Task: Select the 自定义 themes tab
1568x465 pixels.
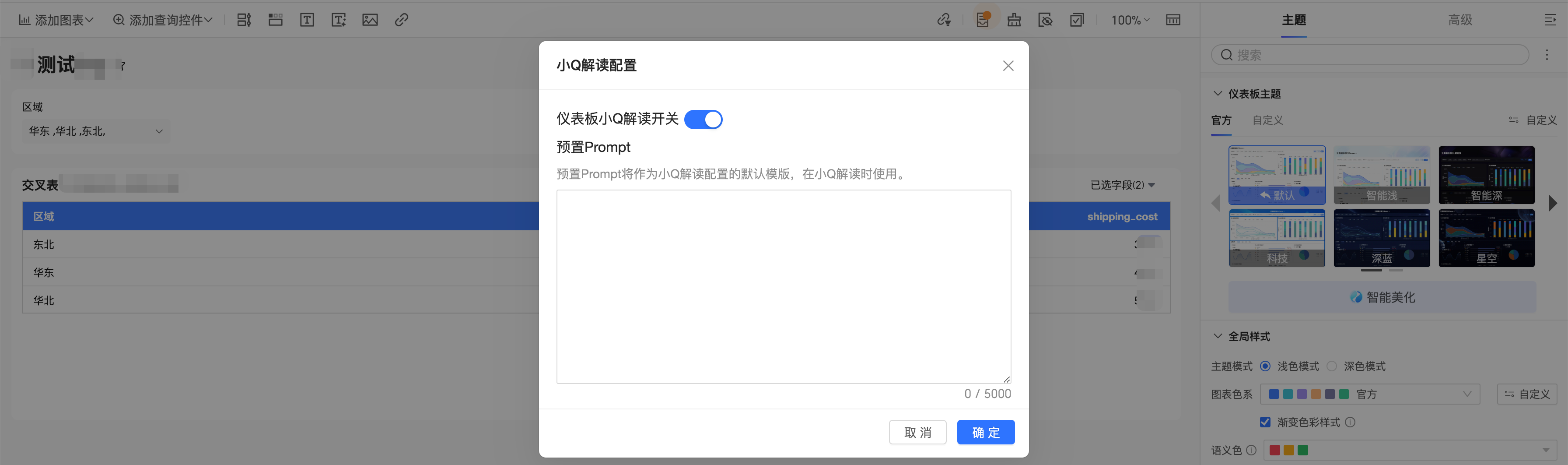Action: tap(1267, 121)
